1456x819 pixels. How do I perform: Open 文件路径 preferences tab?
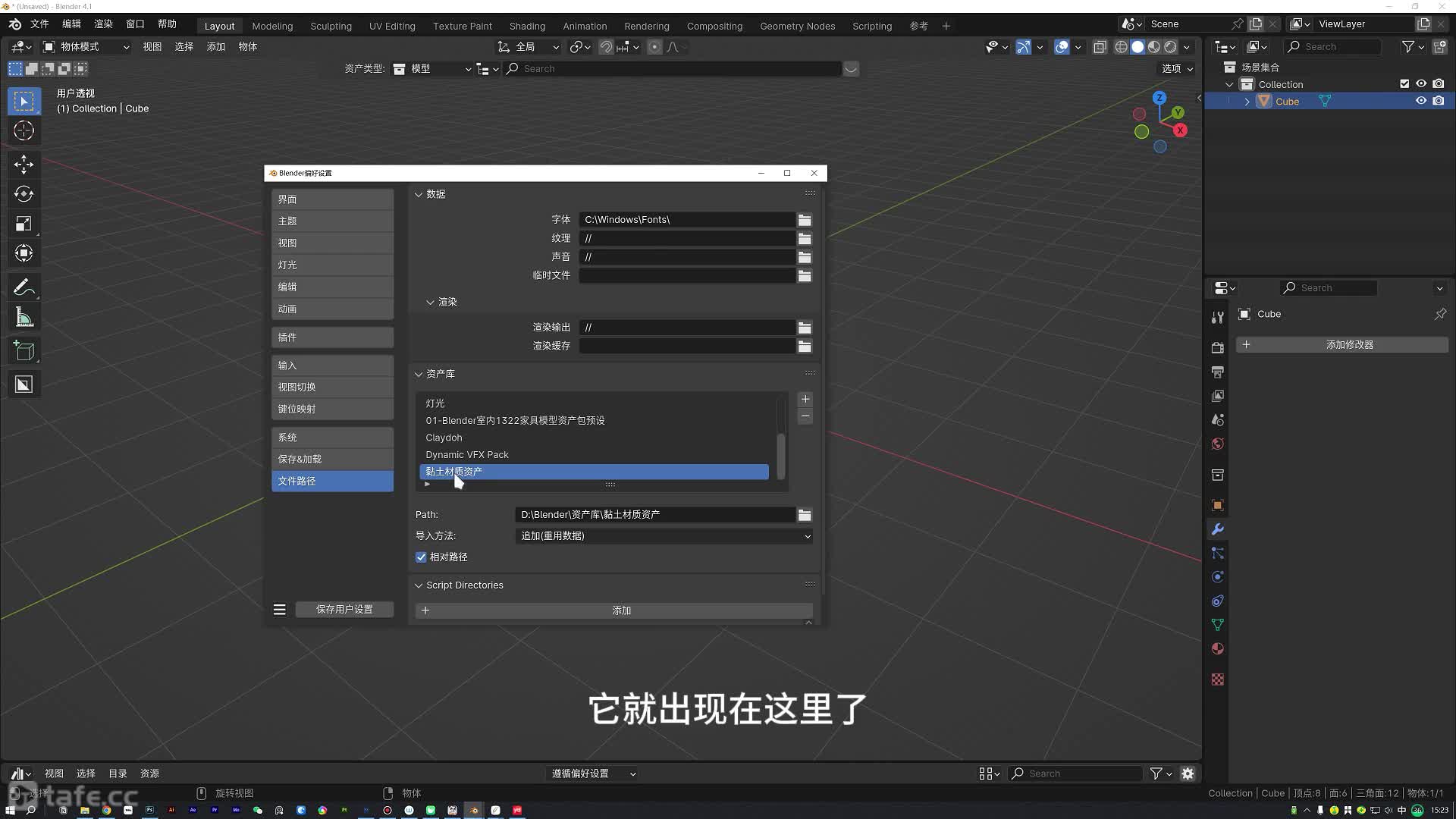(331, 480)
